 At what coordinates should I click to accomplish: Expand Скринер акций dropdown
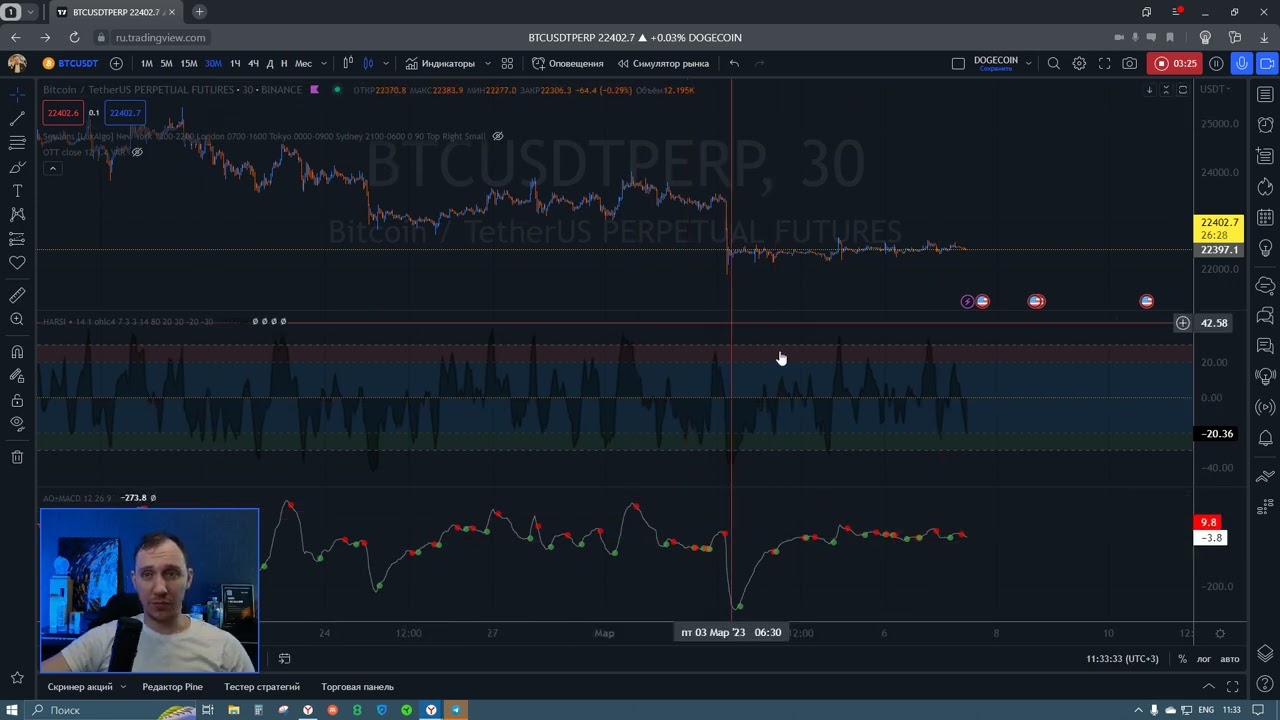(x=123, y=687)
